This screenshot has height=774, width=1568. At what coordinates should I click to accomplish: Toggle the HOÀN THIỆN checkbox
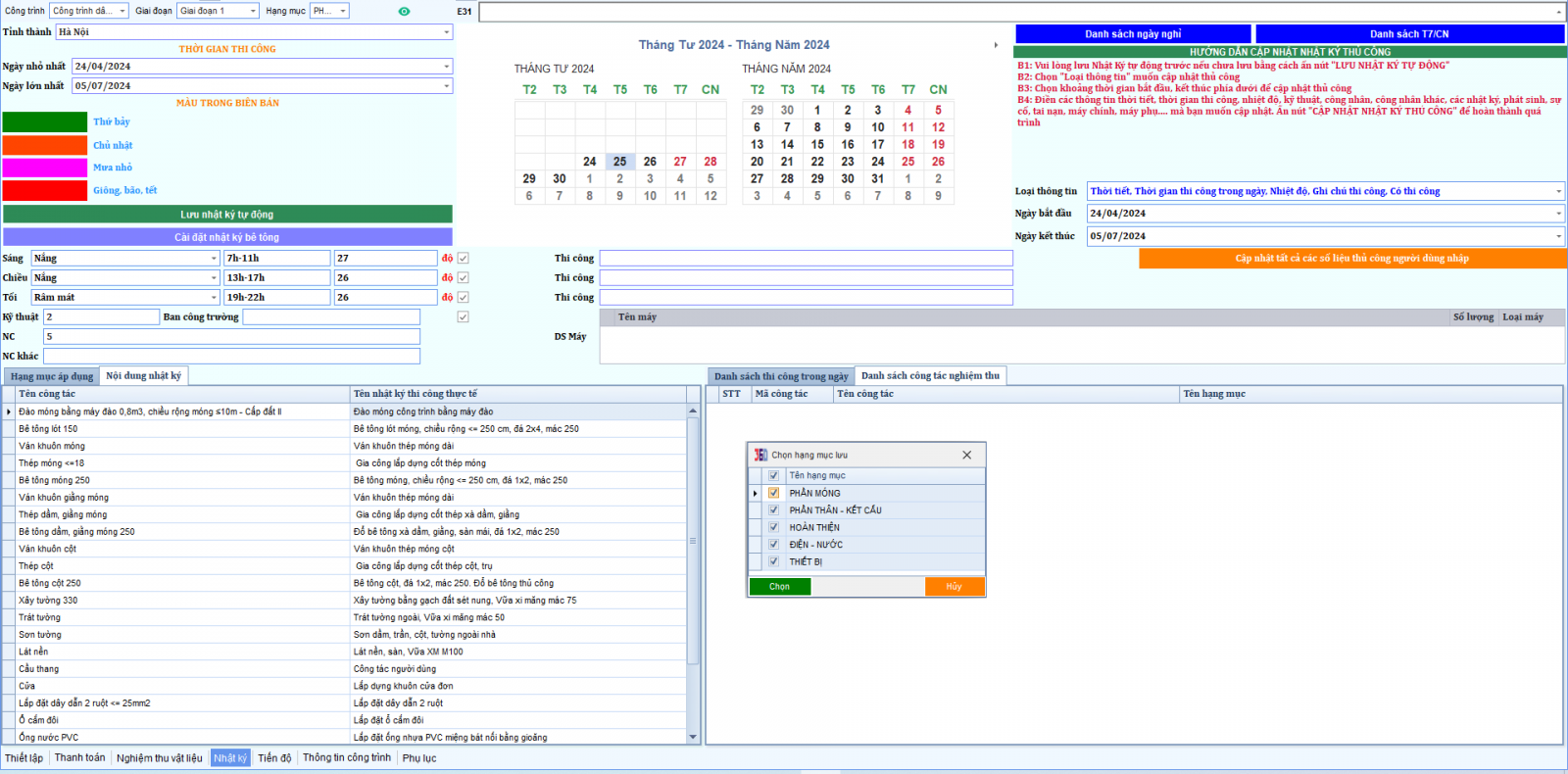[773, 527]
